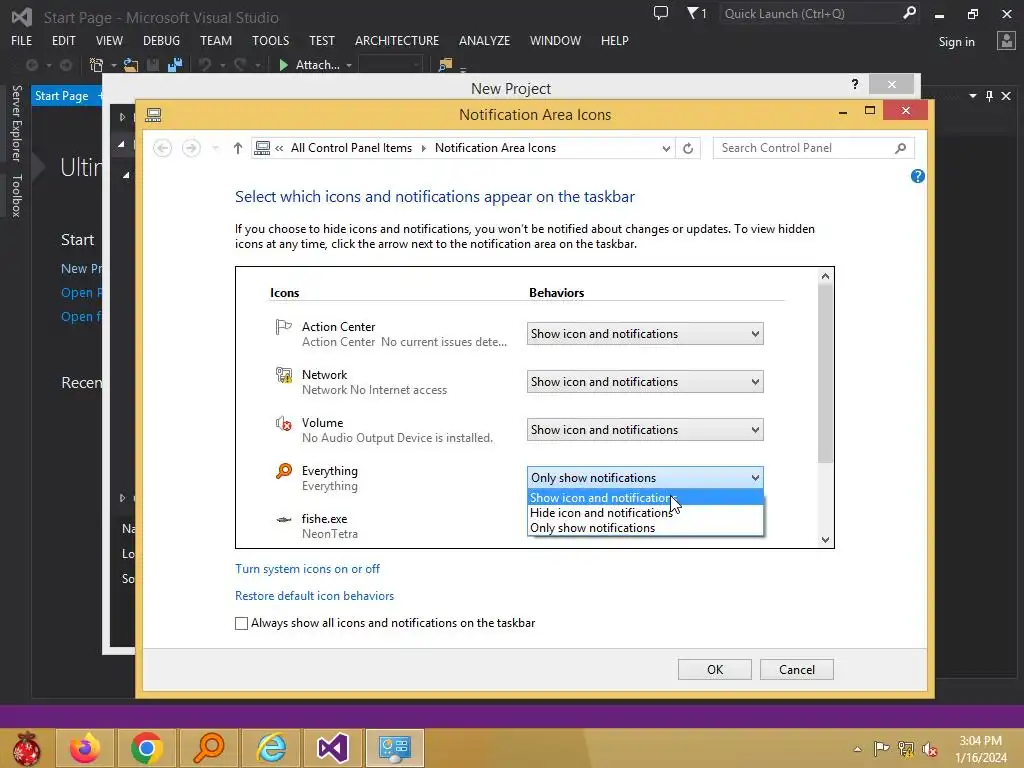Screen dimensions: 1024x768
Task: Open Volume behavior dropdown
Action: [x=645, y=430]
